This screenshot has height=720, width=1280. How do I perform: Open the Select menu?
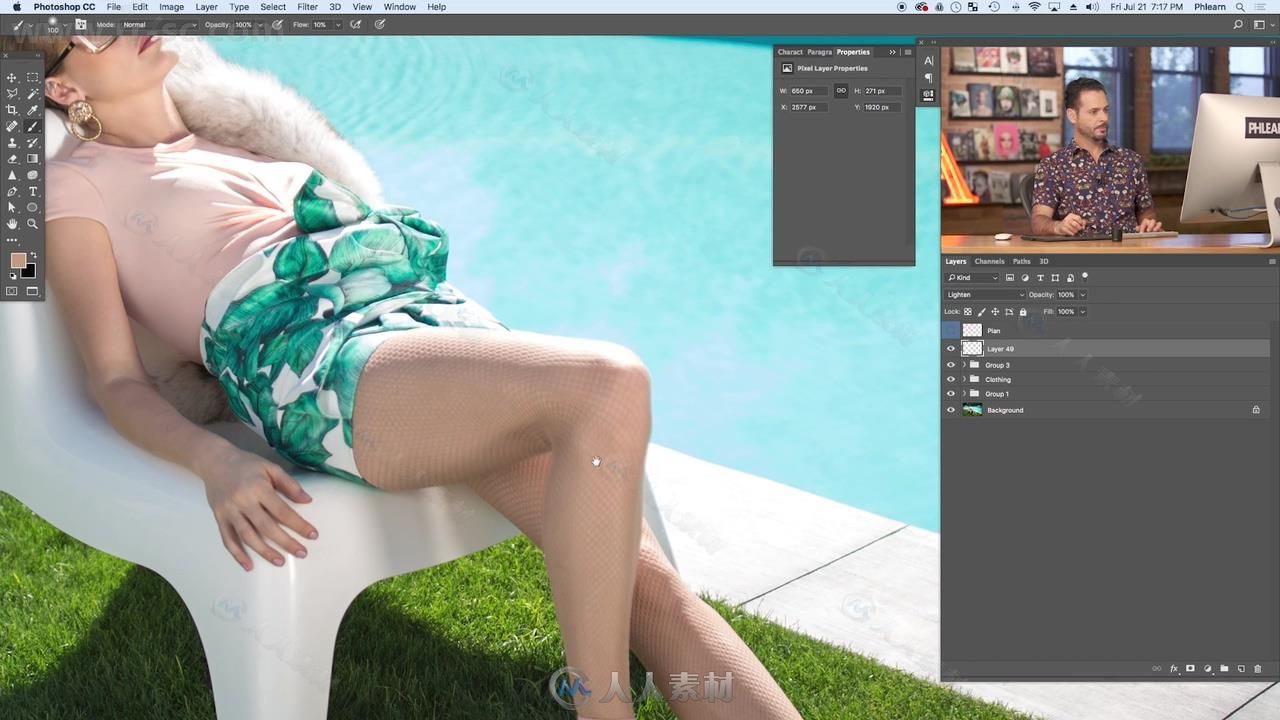(x=273, y=7)
